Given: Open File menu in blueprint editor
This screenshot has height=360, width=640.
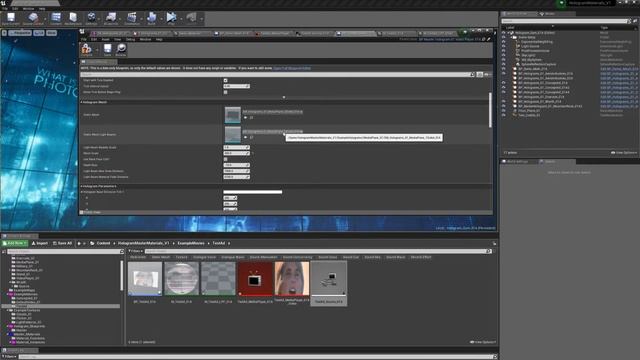Looking at the screenshot, I should pos(84,39).
